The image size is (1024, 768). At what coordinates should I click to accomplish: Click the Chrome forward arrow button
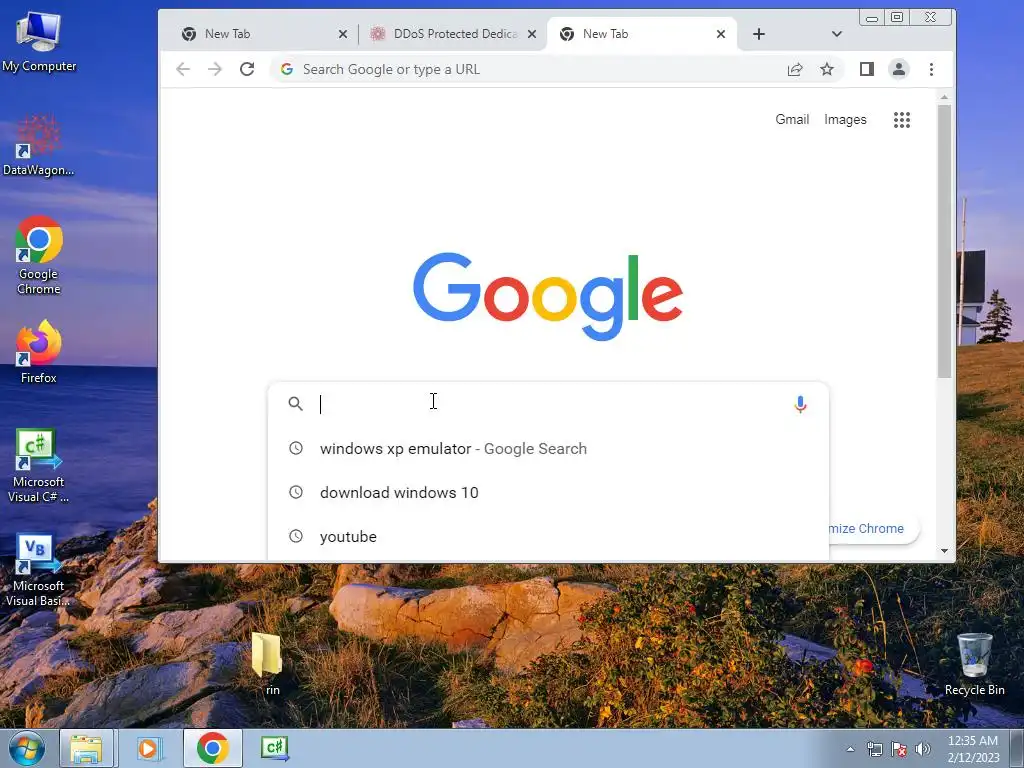[x=215, y=69]
